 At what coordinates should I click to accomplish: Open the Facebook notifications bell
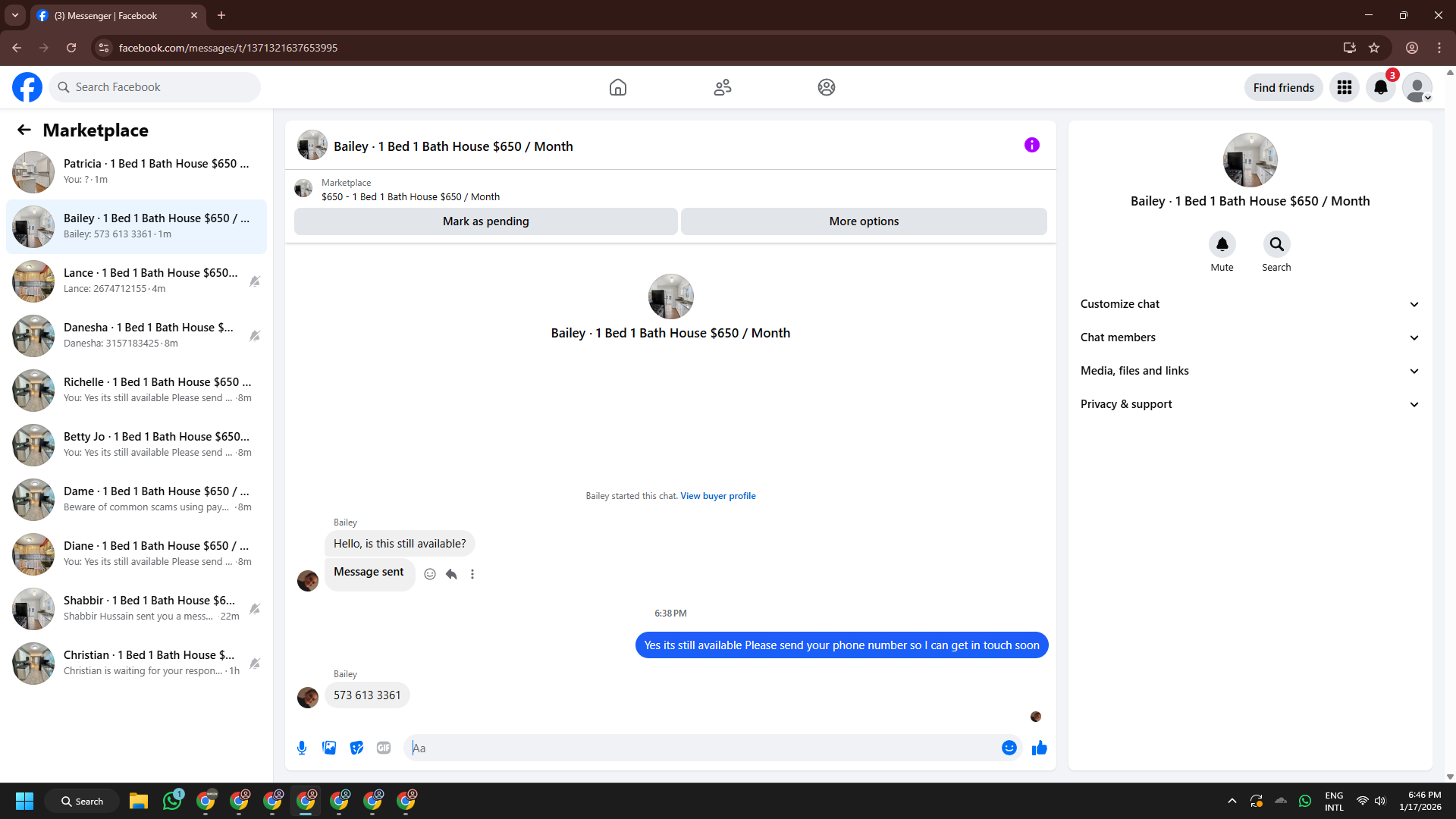[x=1380, y=87]
